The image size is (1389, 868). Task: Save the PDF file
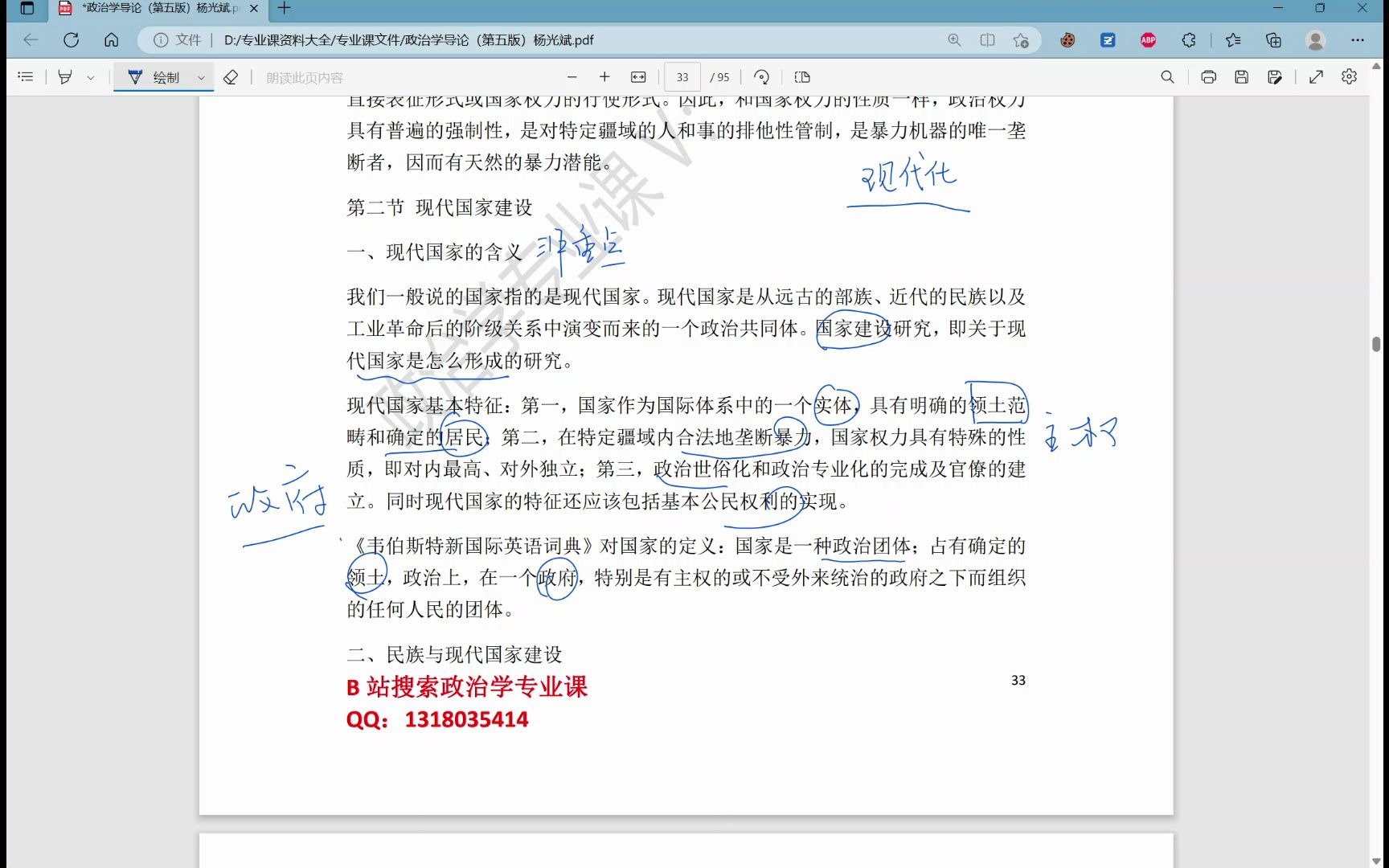tap(1241, 77)
